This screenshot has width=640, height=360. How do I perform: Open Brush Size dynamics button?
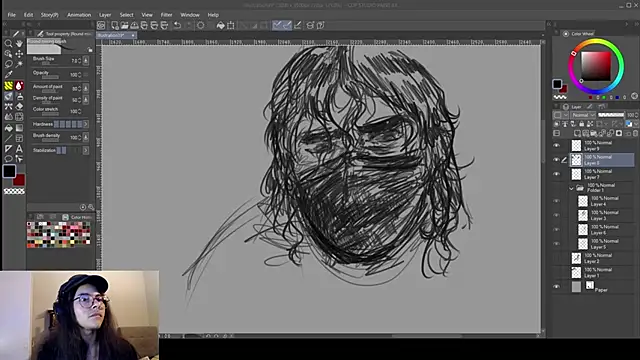[86, 61]
